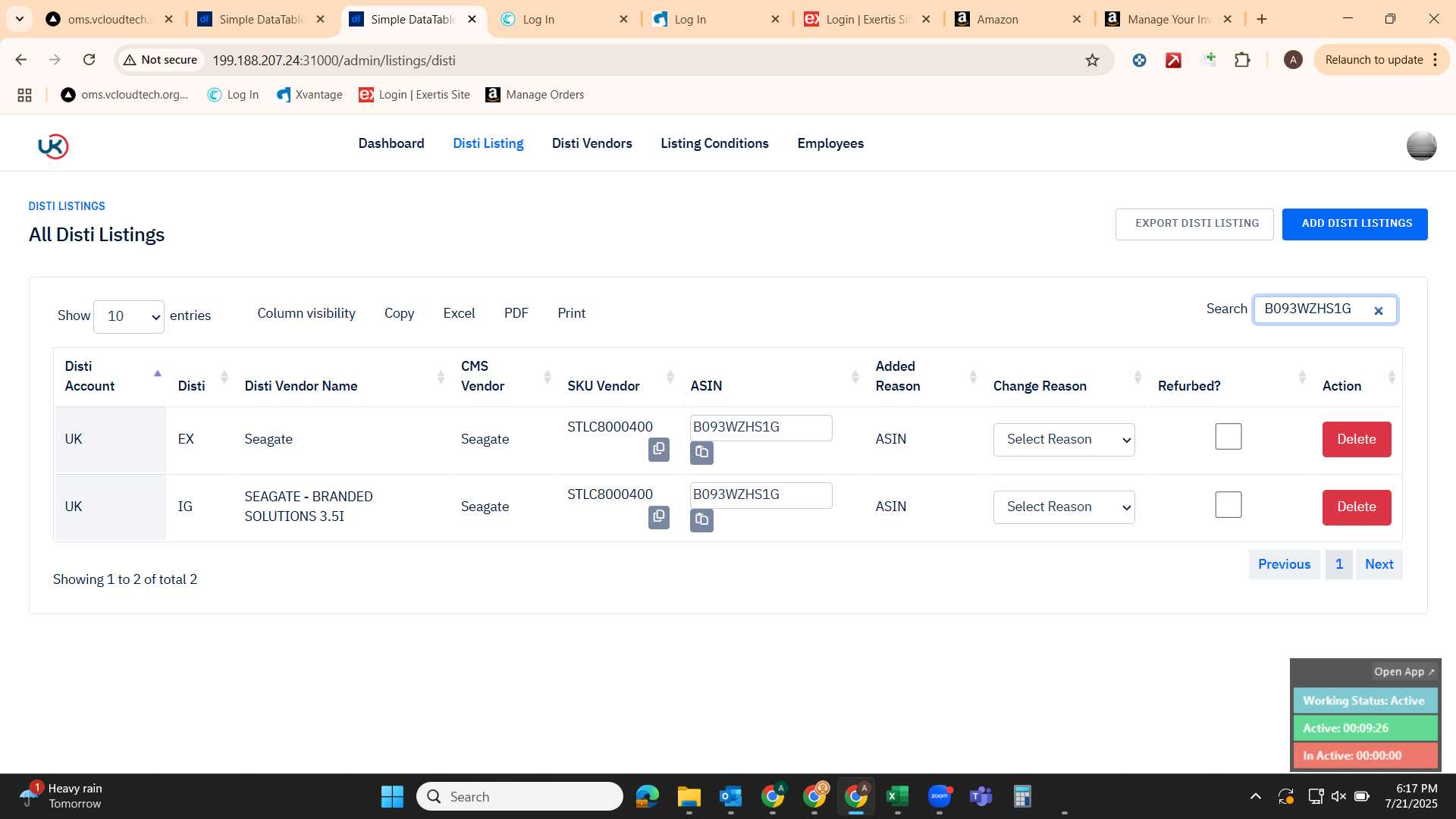The height and width of the screenshot is (819, 1456).
Task: Open browser tab search dropdown
Action: 20,19
